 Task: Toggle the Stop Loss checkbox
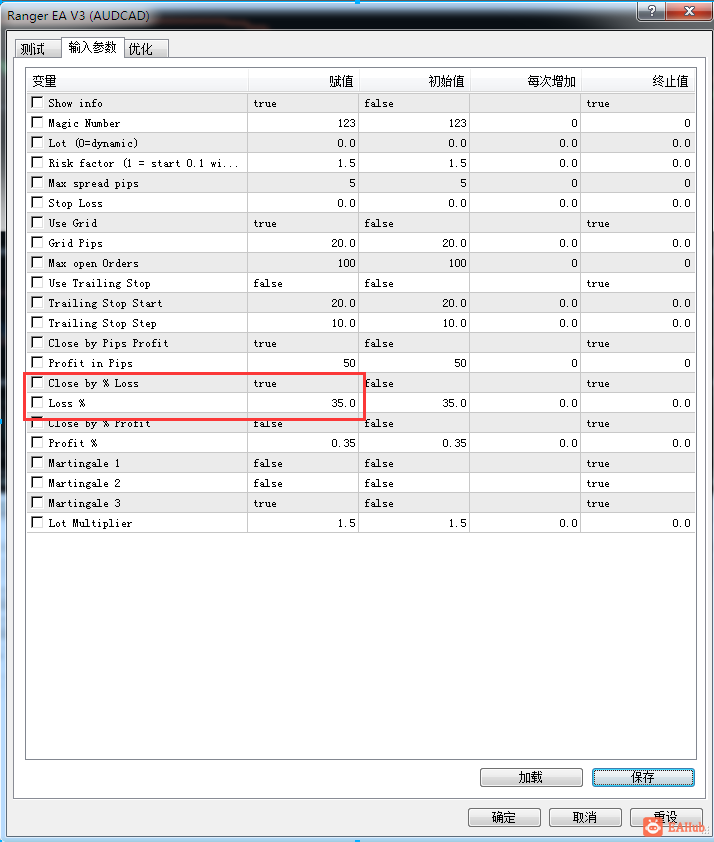[x=37, y=202]
